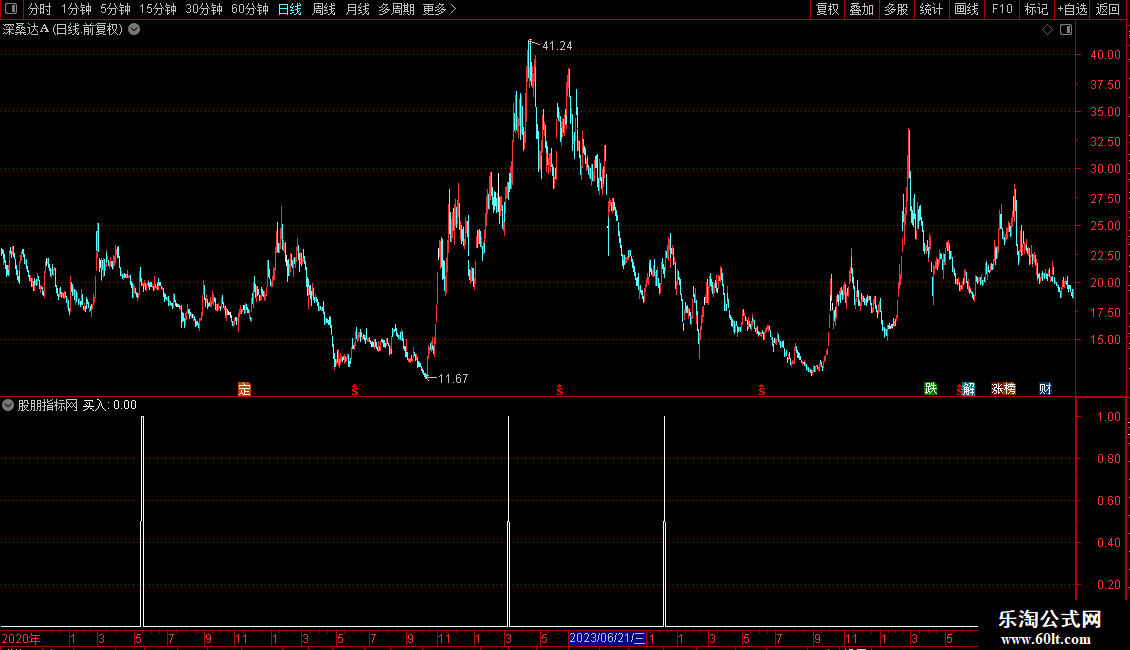Open the 复权 adjustment menu
The image size is (1130, 650).
point(827,9)
